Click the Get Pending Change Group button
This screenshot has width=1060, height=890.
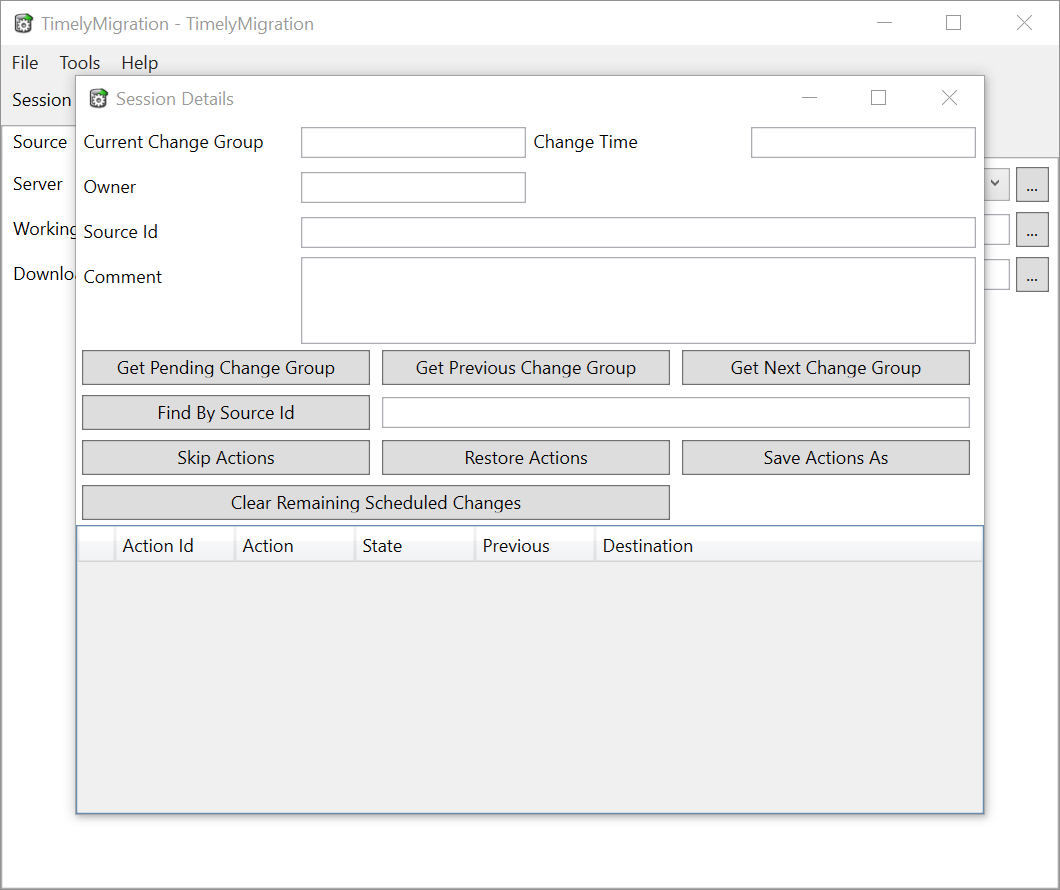pyautogui.click(x=226, y=368)
